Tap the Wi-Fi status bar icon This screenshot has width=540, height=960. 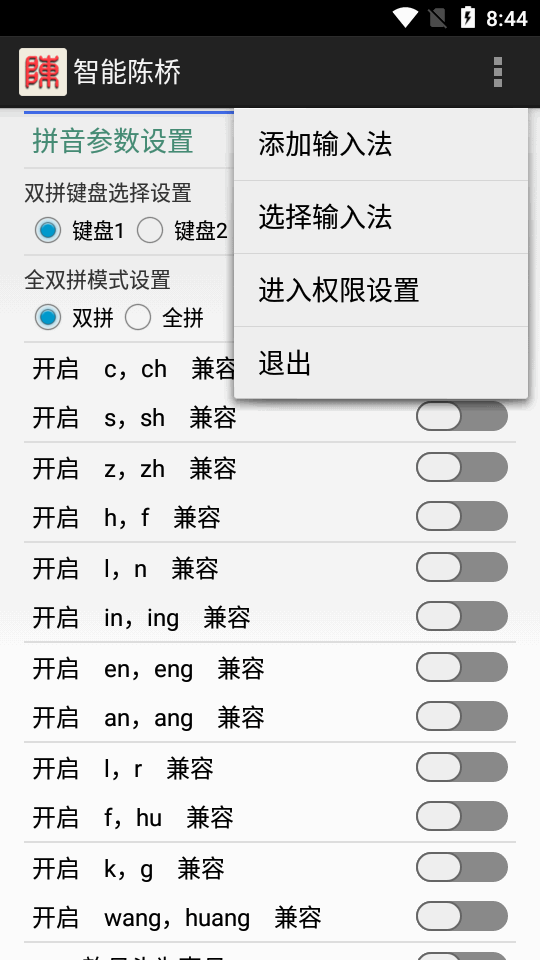click(405, 18)
